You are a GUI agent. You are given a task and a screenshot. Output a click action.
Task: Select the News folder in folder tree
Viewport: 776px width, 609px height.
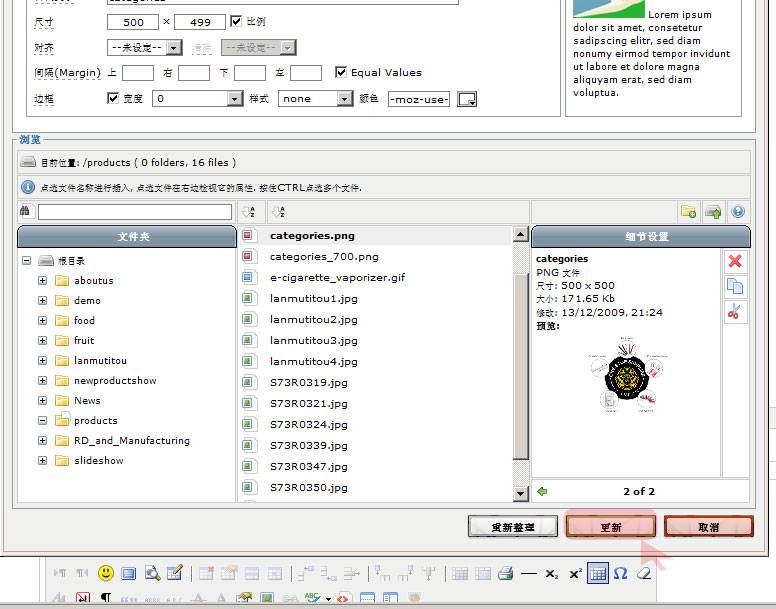point(87,400)
